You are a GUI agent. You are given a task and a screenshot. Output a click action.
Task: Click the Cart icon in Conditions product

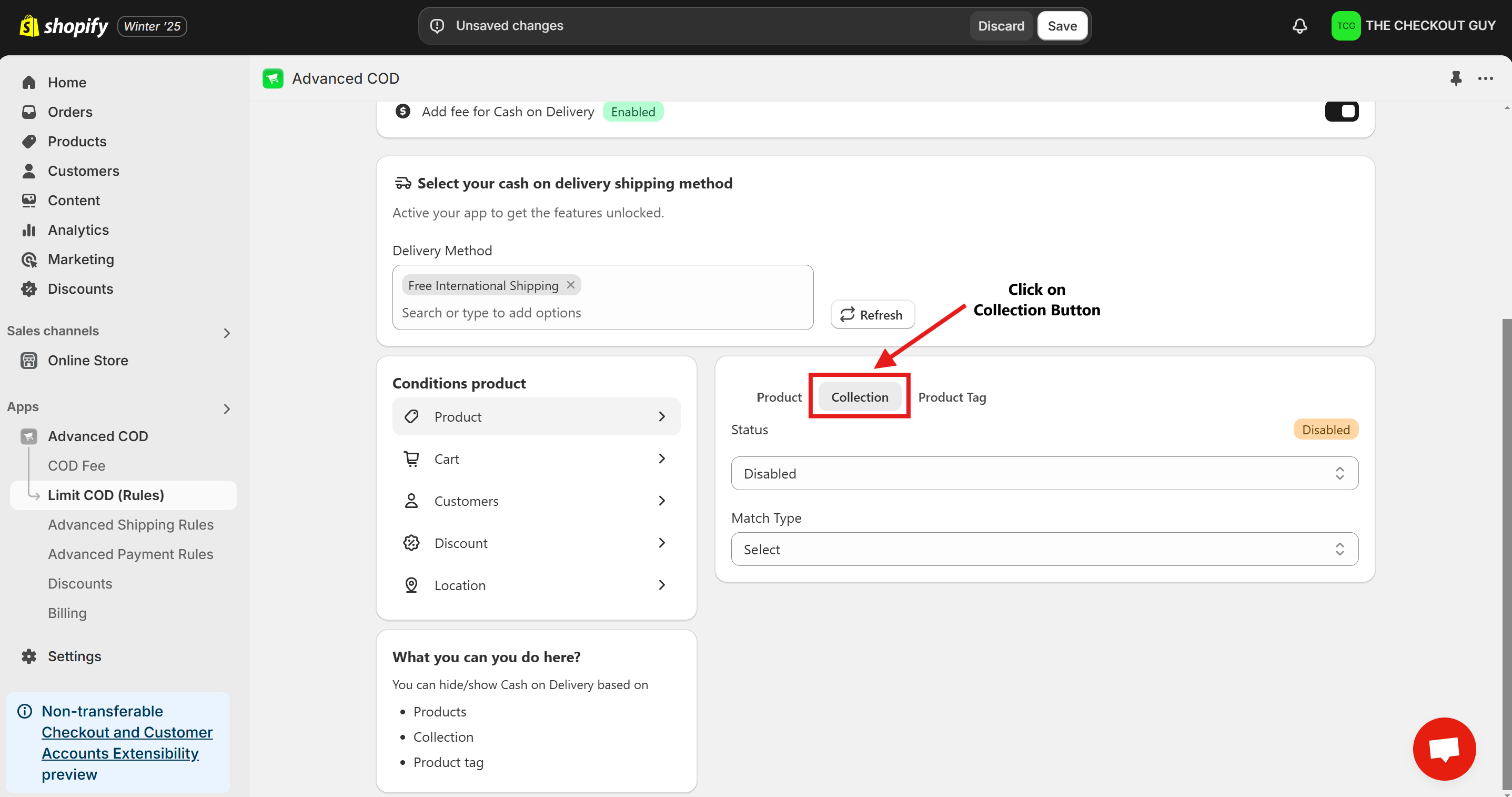(411, 459)
